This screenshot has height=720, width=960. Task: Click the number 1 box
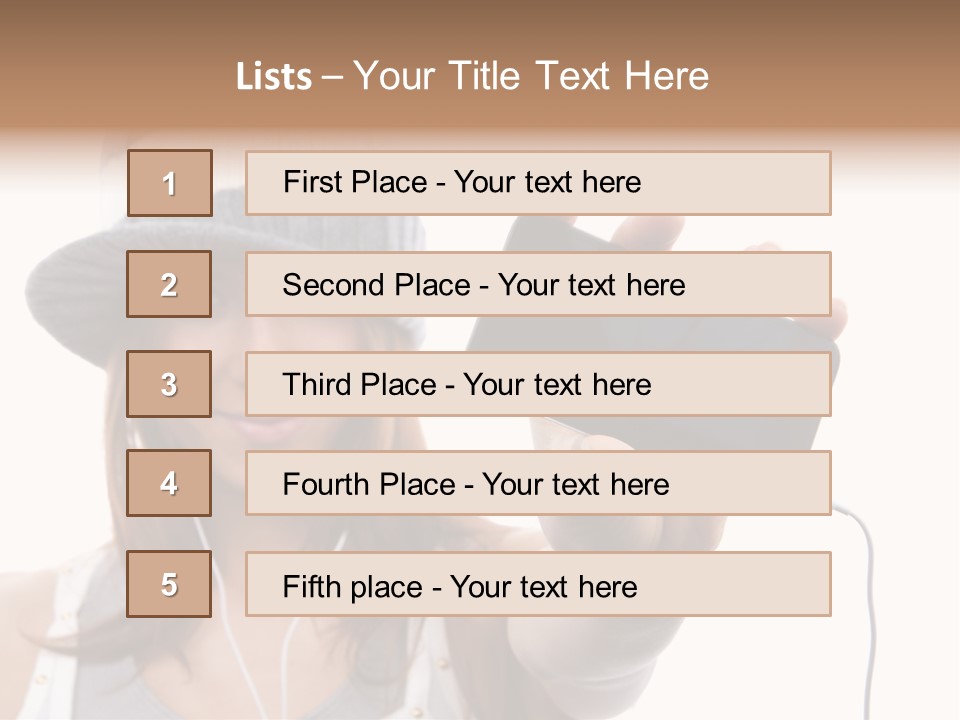pos(170,183)
